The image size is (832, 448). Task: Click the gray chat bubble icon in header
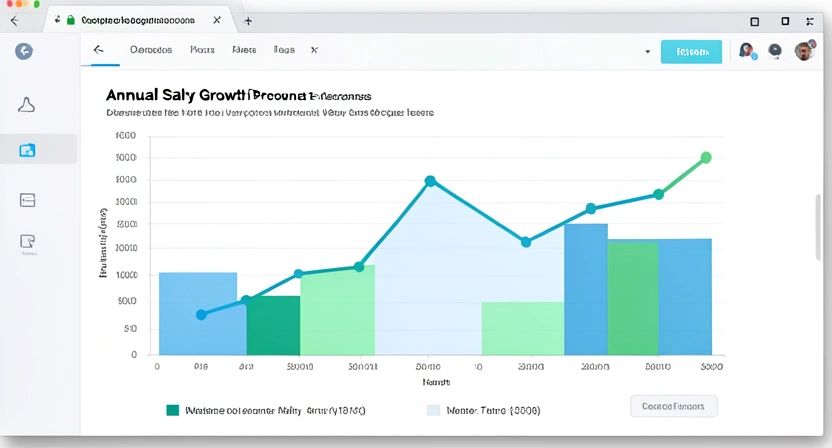(774, 51)
